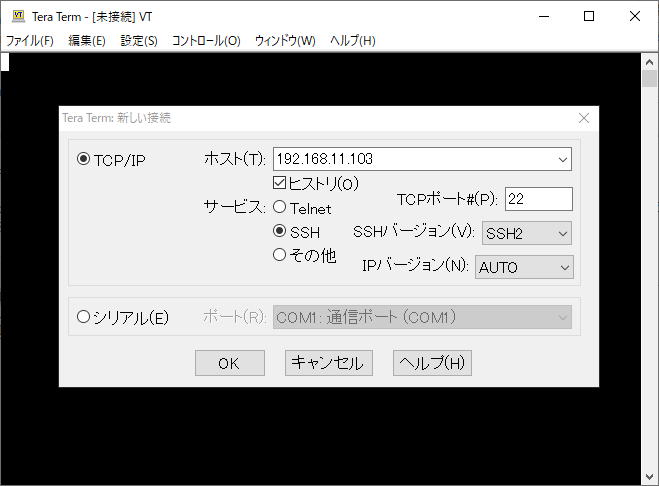Viewport: 659px width, 486px height.
Task: Open the コントロール(O) menu
Action: click(x=206, y=41)
